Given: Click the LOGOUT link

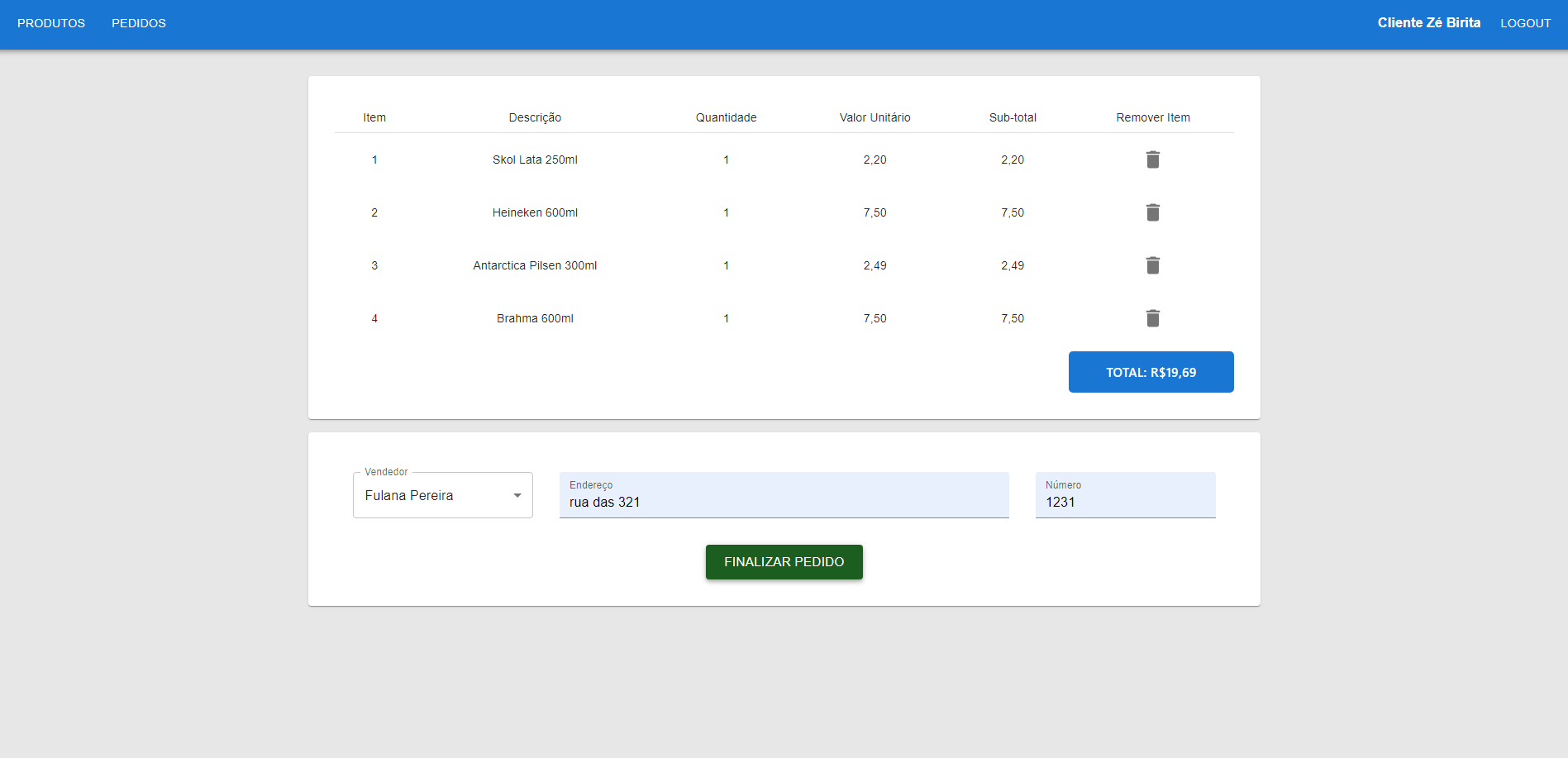Looking at the screenshot, I should [x=1526, y=23].
